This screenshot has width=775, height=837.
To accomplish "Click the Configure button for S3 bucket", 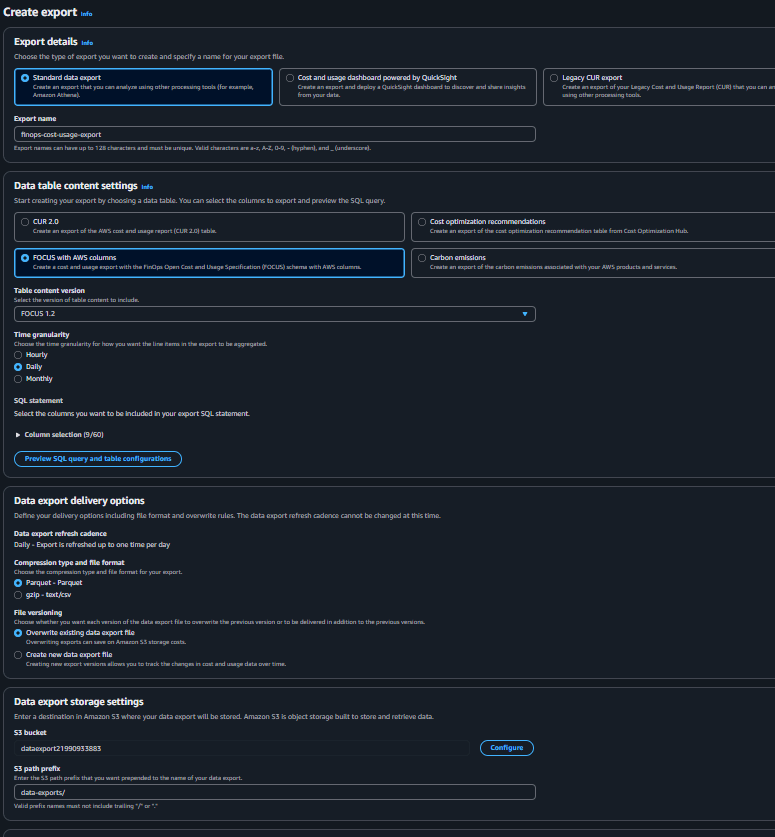I will pos(507,748).
